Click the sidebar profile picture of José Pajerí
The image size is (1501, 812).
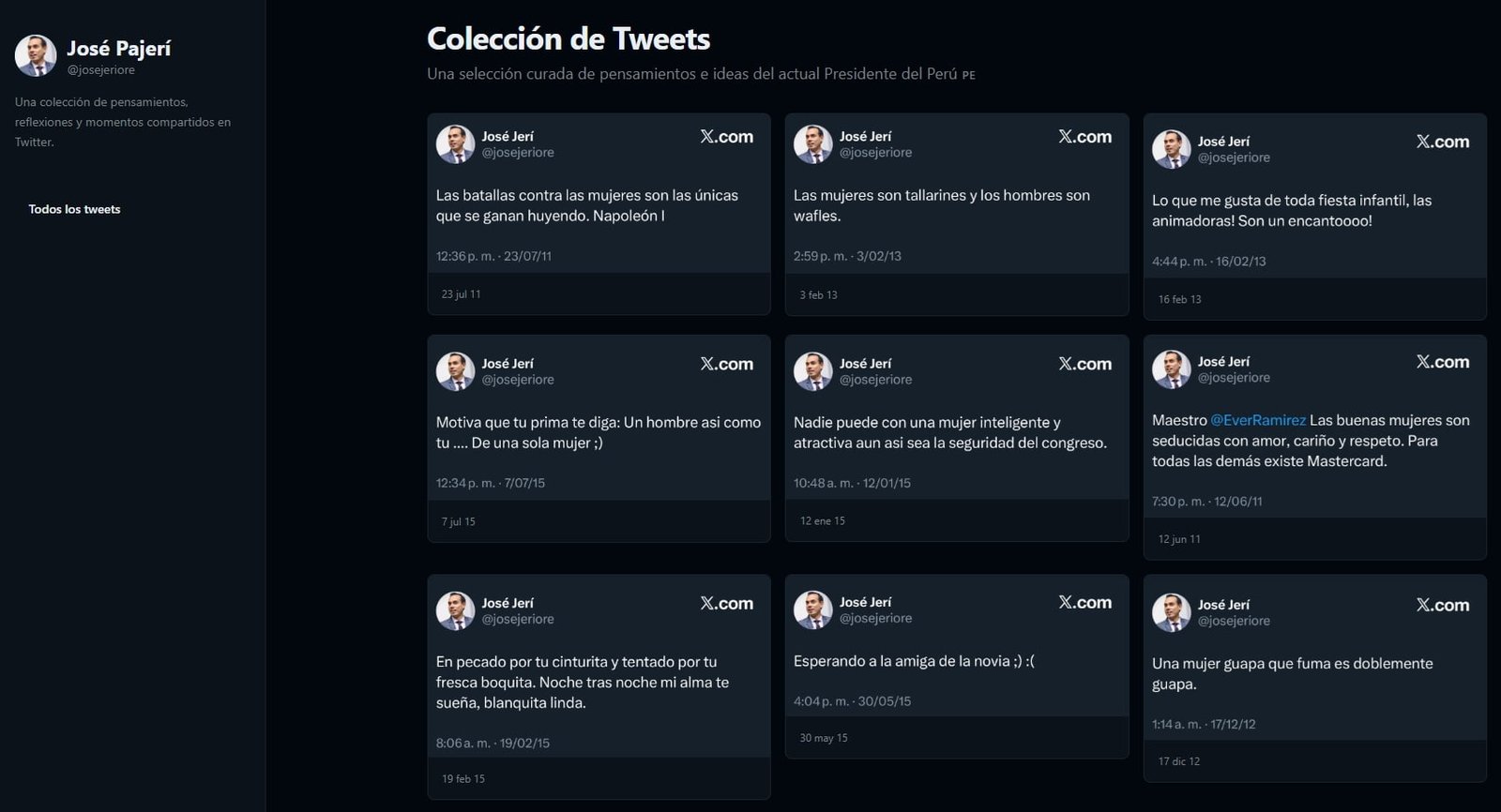[x=36, y=56]
